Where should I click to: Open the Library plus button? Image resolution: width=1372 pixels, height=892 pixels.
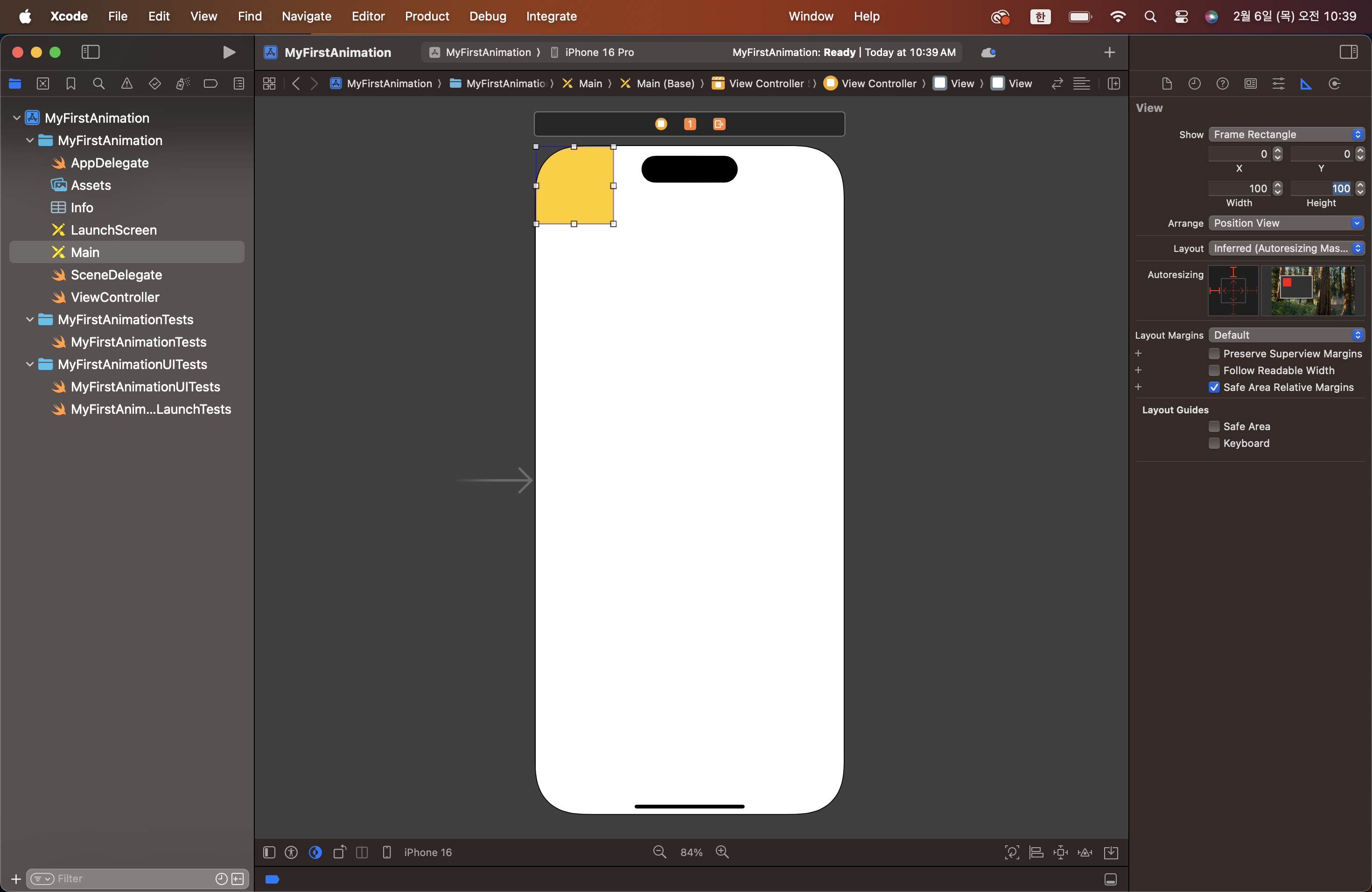1109,52
